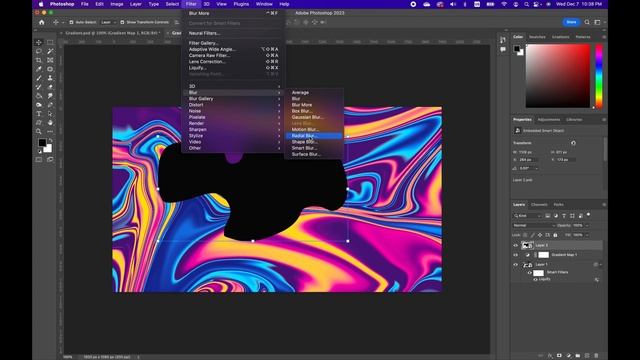Expand the Stylize submenu
The width and height of the screenshot is (640, 360).
tap(233, 136)
